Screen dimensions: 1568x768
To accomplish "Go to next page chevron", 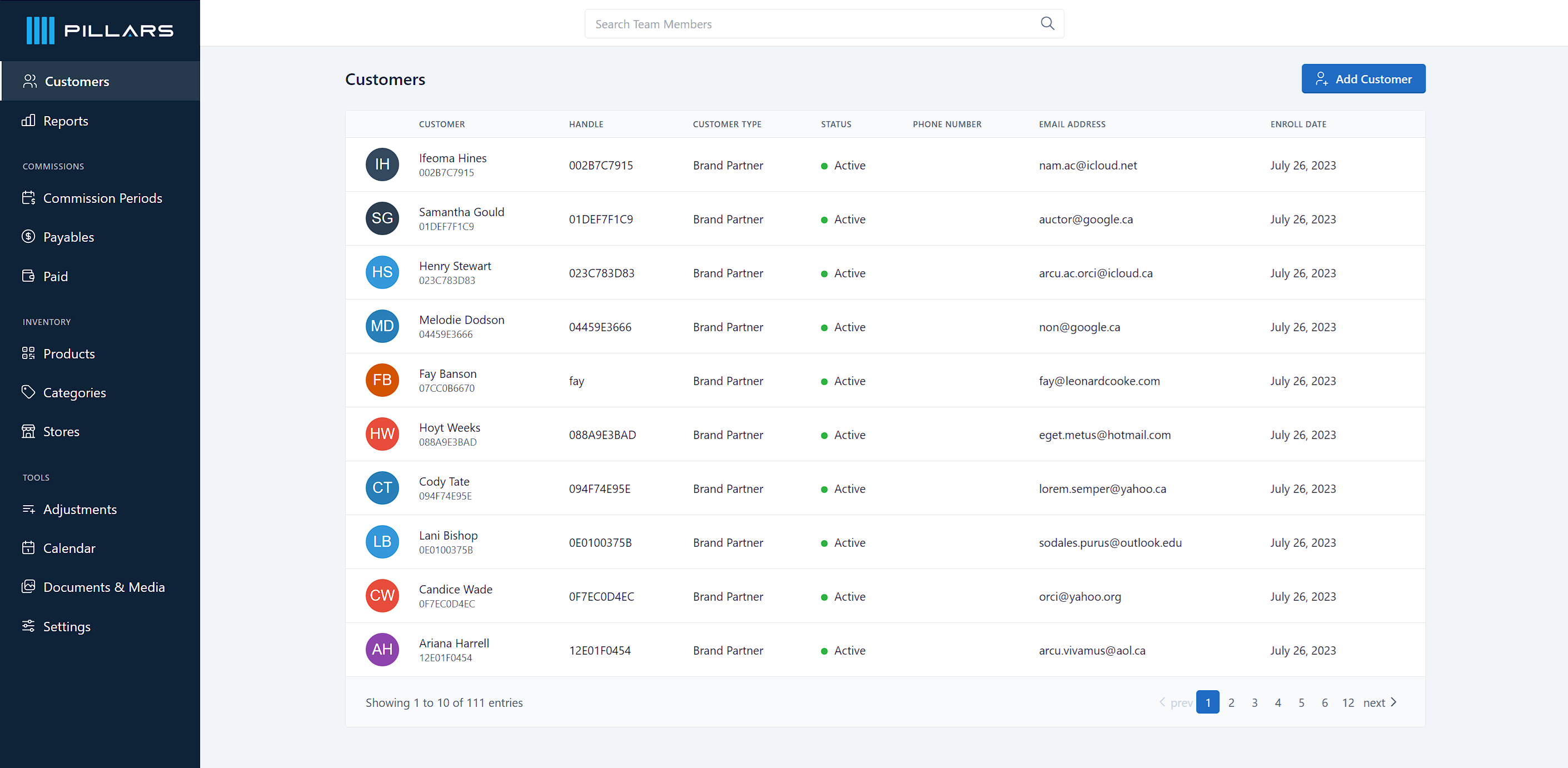I will [x=1393, y=702].
